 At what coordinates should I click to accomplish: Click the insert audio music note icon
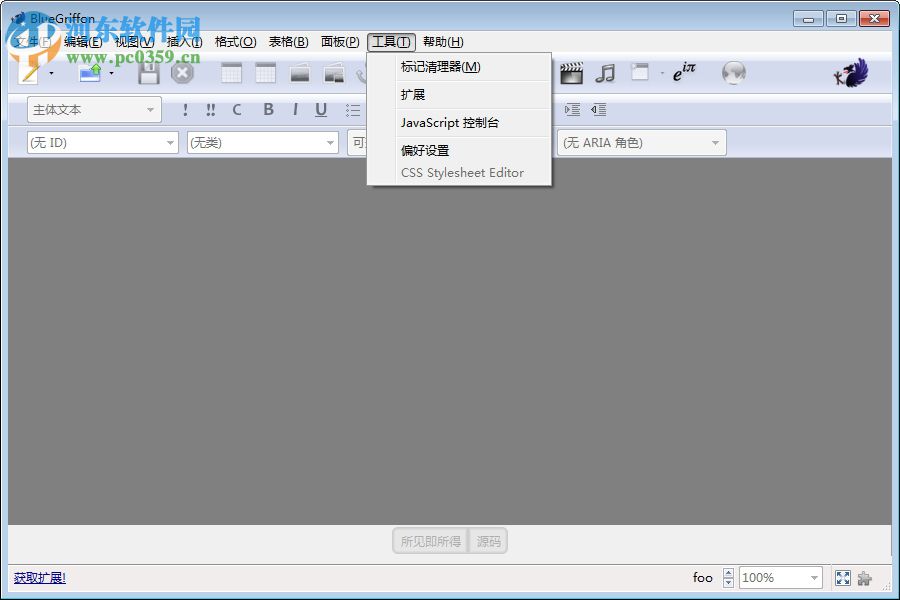pyautogui.click(x=603, y=72)
